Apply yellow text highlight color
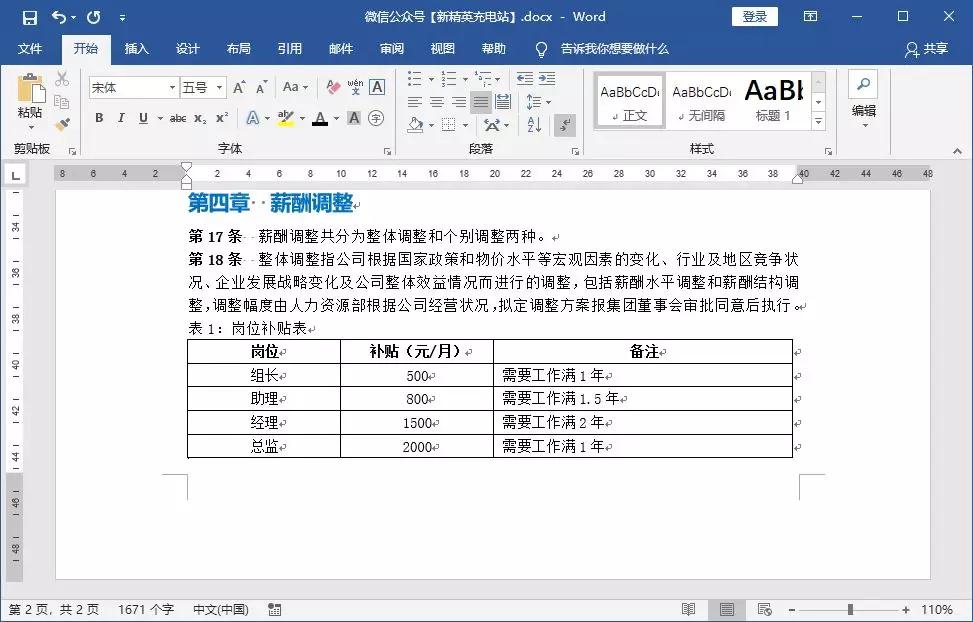The height and width of the screenshot is (622, 973). [284, 118]
